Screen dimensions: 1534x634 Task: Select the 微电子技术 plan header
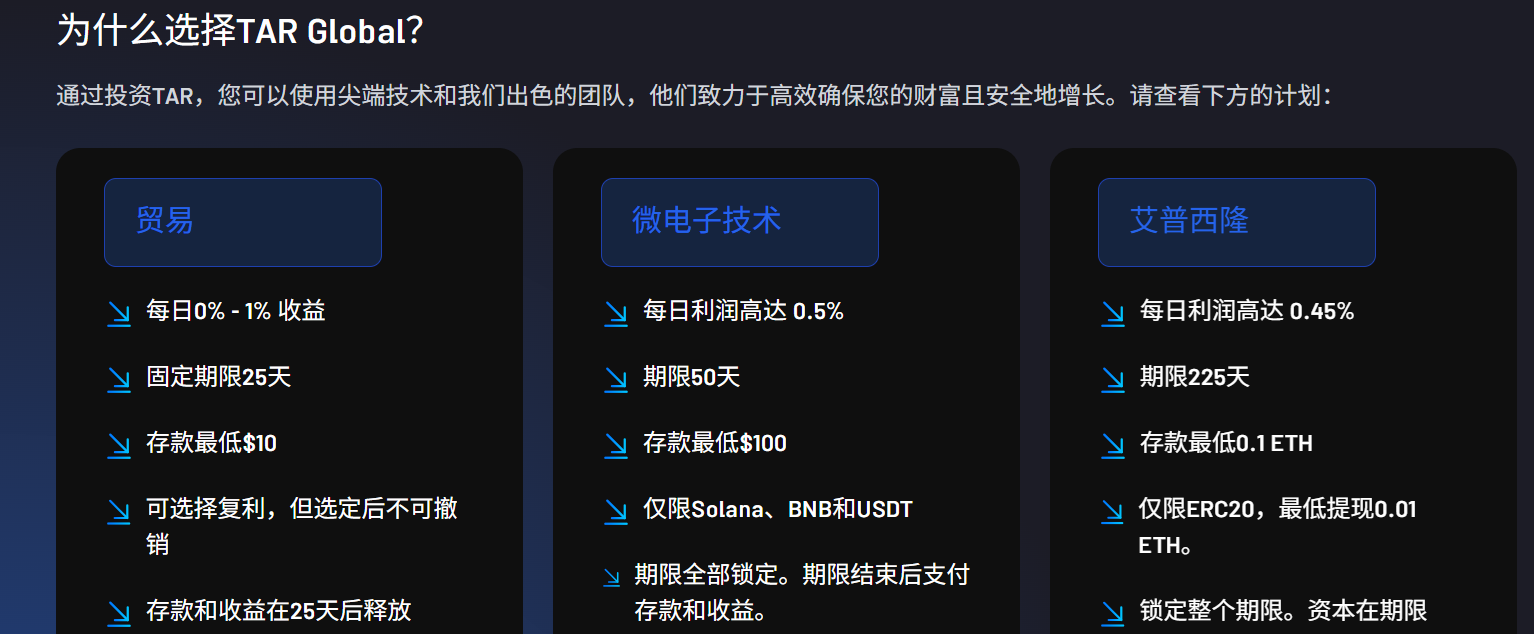tap(740, 222)
